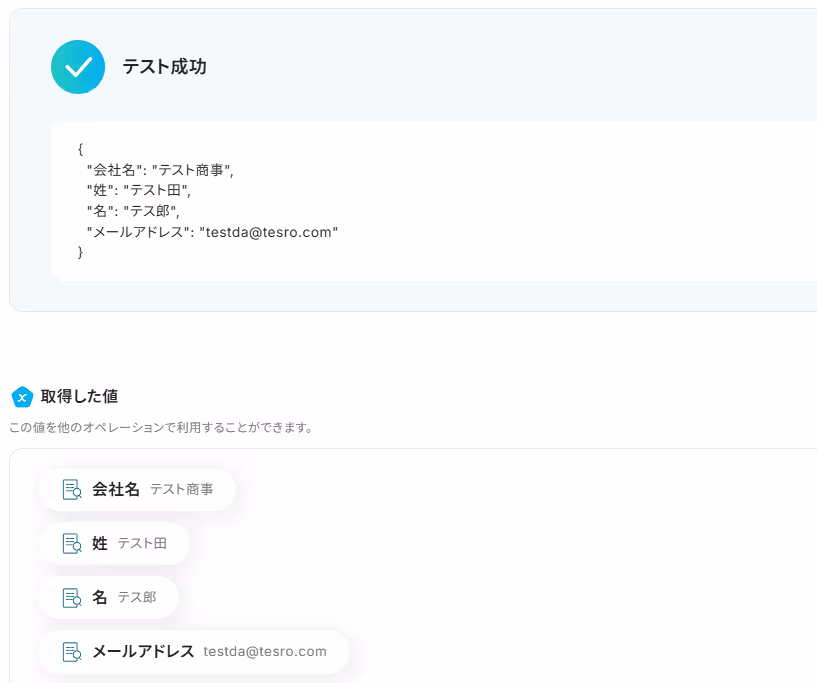
Task: Select the 姓 テスト田 value chip
Action: click(x=114, y=543)
